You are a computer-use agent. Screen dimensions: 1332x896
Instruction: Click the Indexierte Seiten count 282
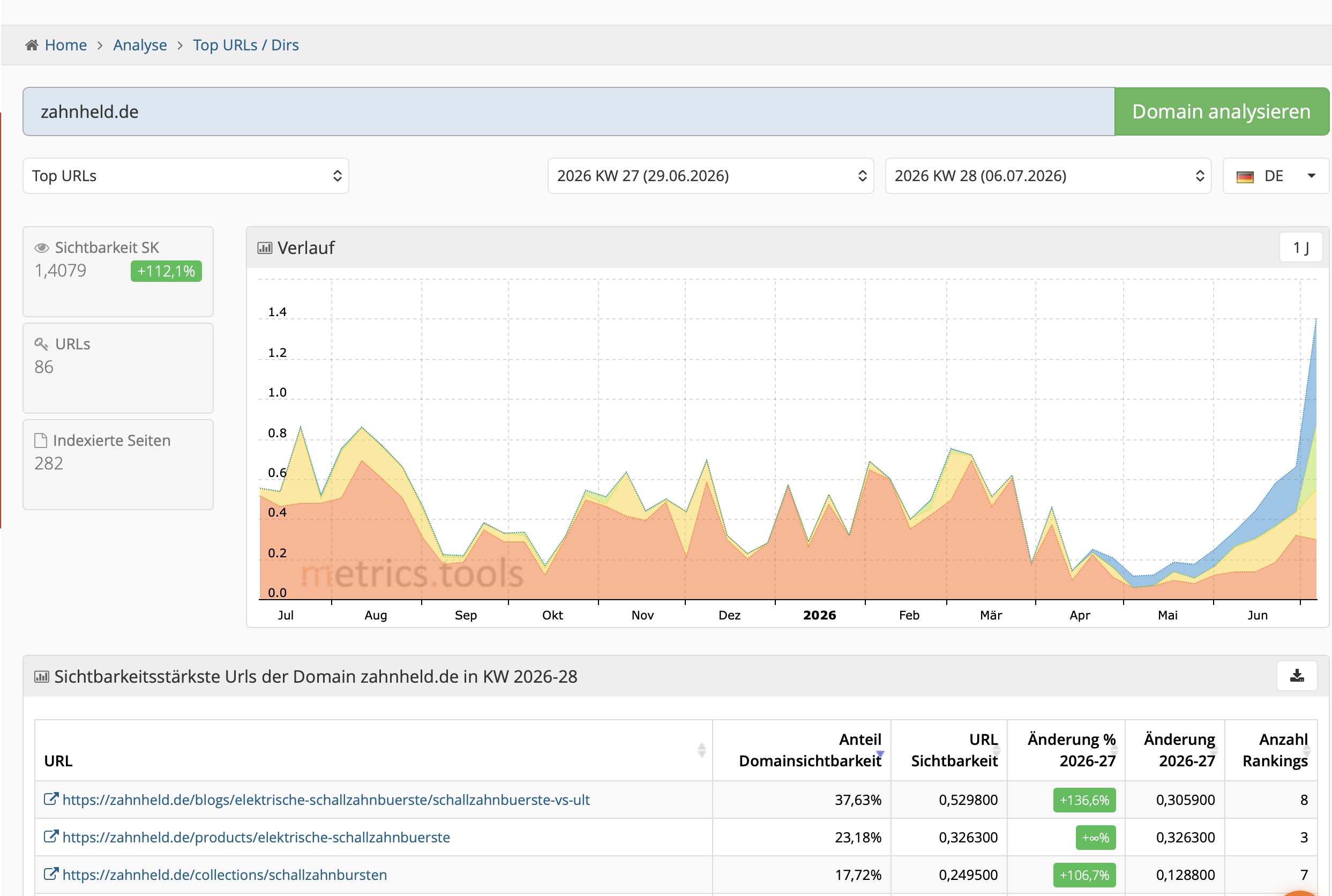(x=49, y=464)
